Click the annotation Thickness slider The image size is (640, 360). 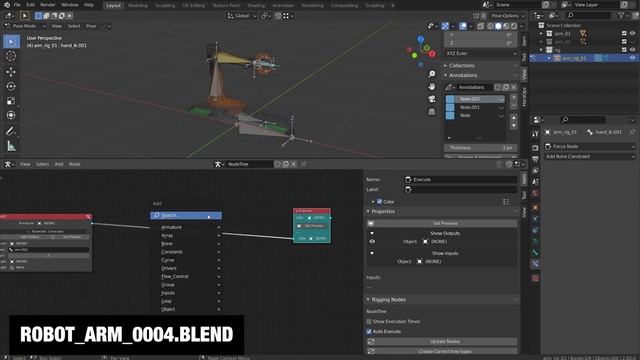481,148
